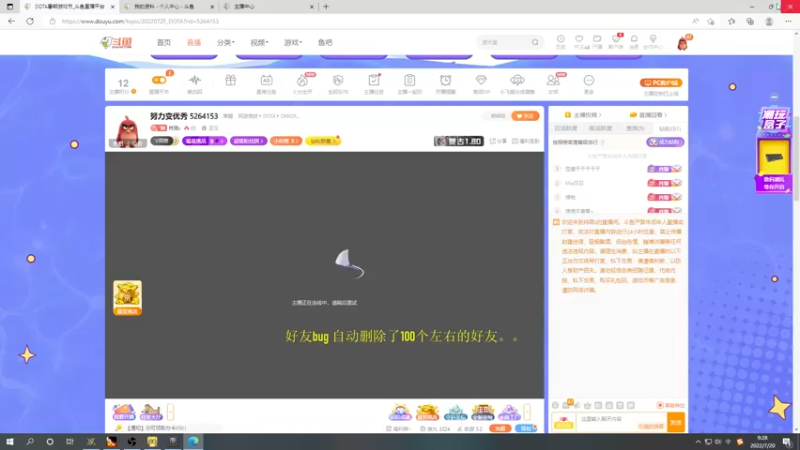Click the crown icon above chat input
This screenshot has height=450, width=800.
[x=588, y=405]
